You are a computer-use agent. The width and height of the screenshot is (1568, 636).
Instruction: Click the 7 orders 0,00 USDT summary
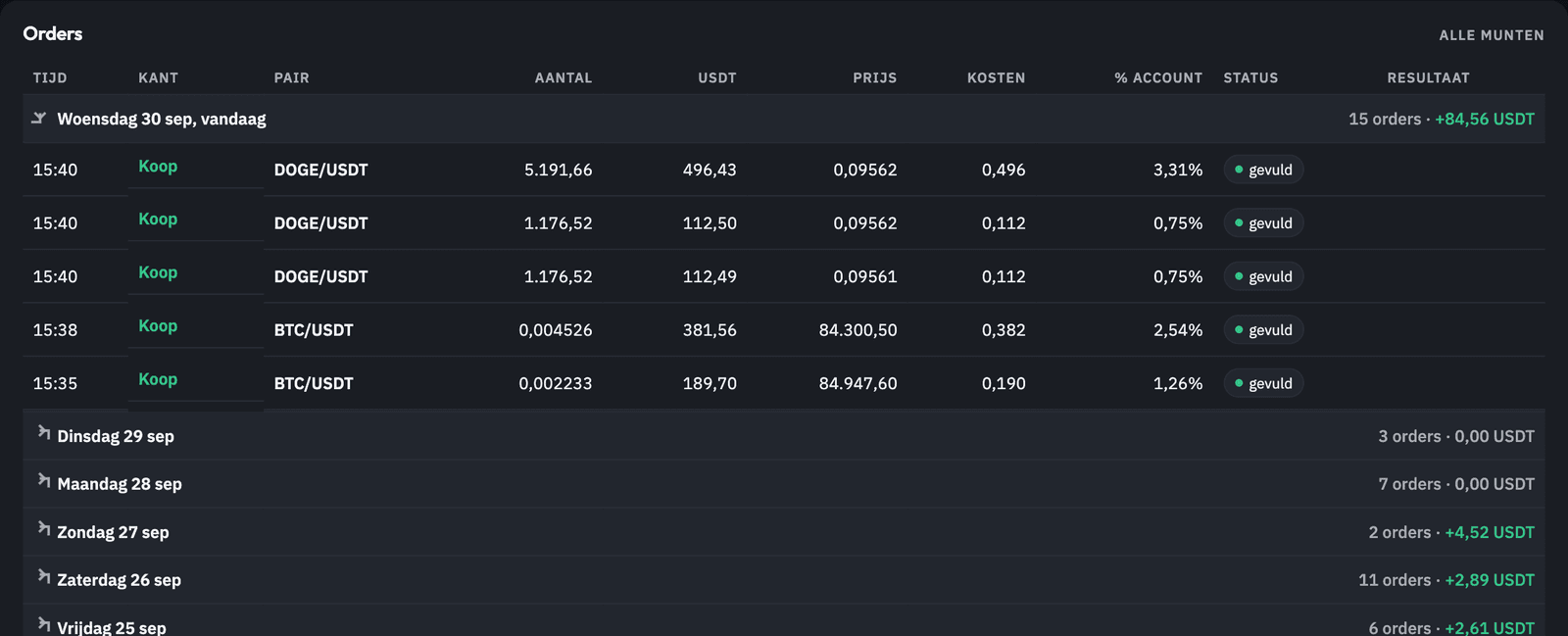(1456, 484)
